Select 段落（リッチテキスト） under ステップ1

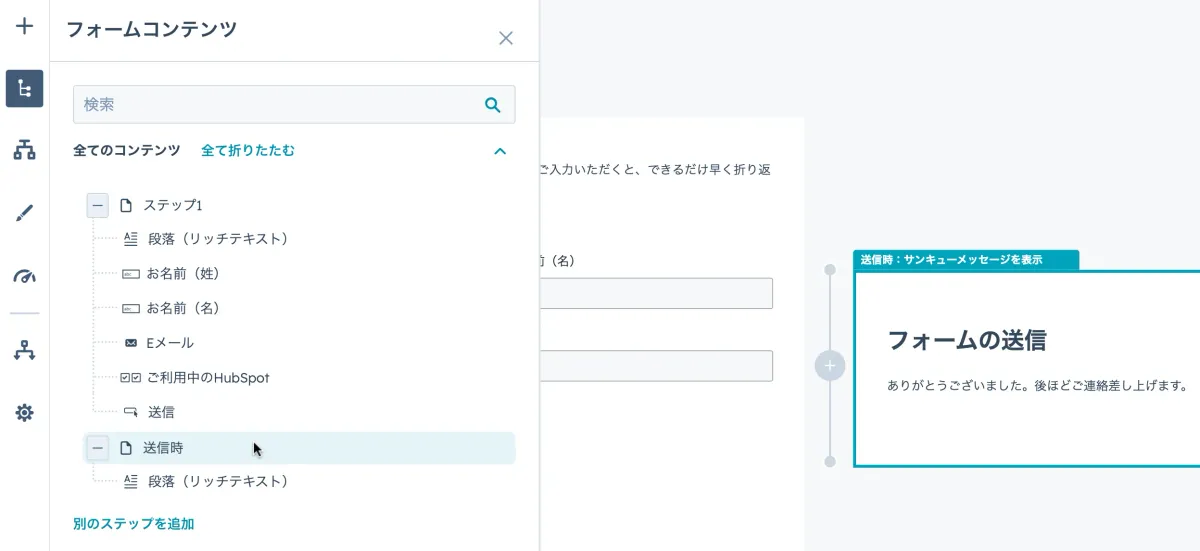click(218, 239)
